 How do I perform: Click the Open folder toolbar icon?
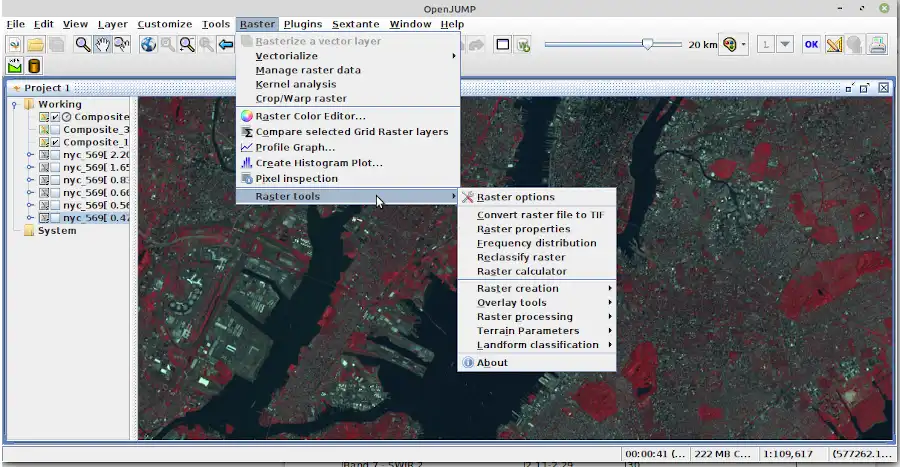click(35, 45)
